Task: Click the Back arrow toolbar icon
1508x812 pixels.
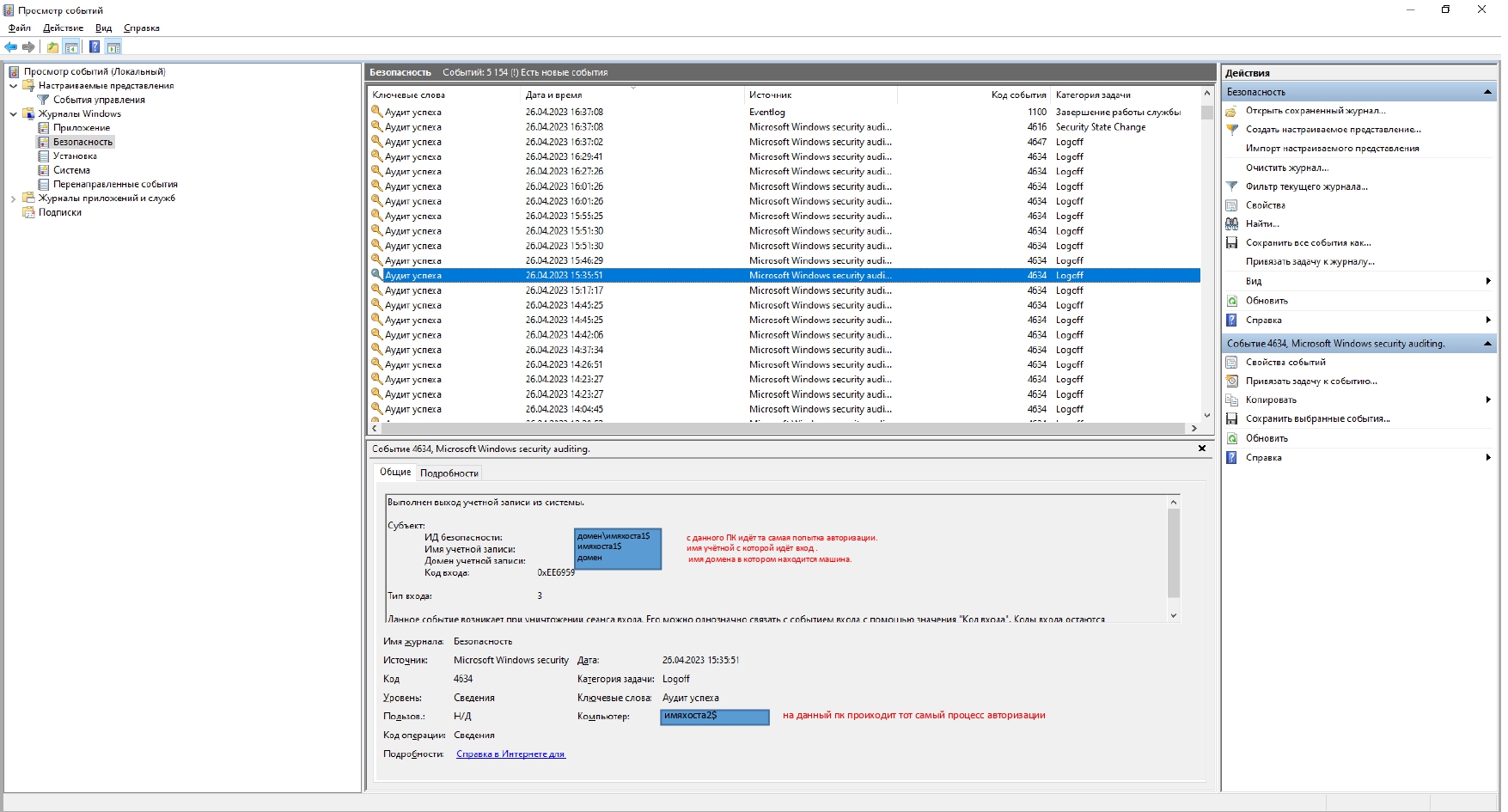Action: 10,47
